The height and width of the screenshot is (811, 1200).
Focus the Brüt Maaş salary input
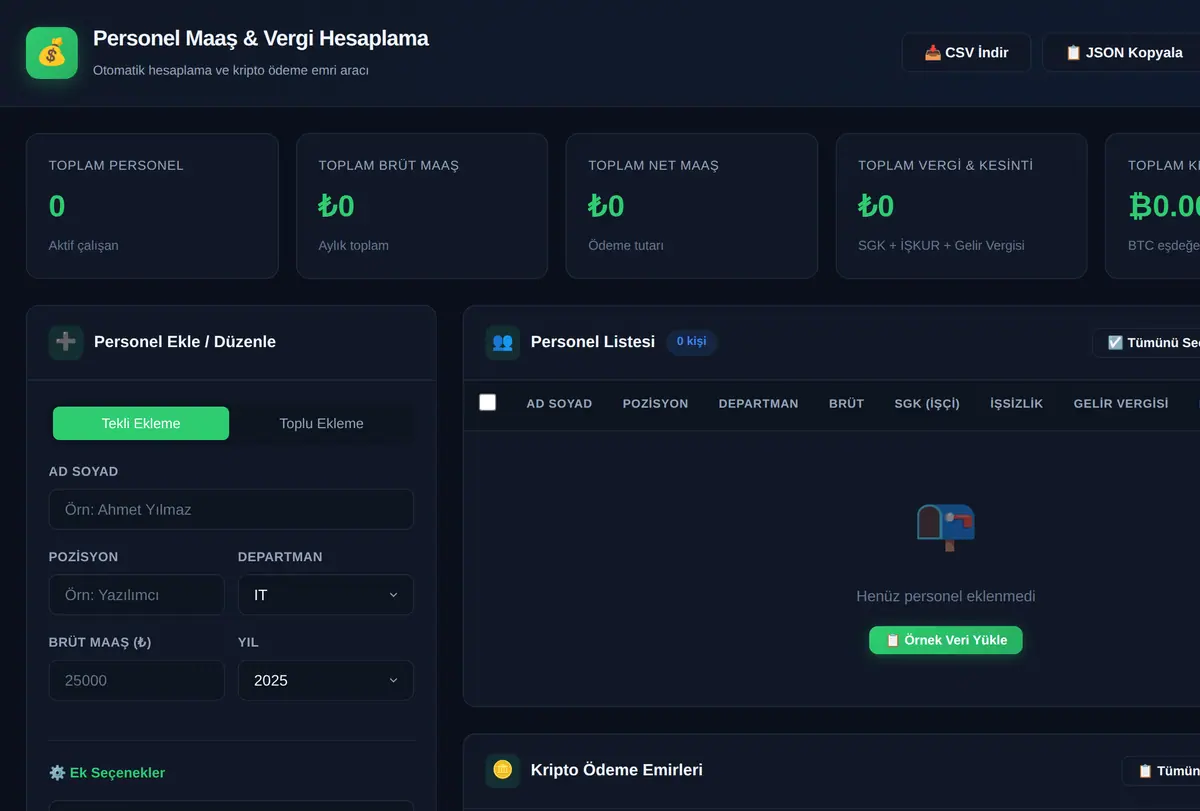137,680
